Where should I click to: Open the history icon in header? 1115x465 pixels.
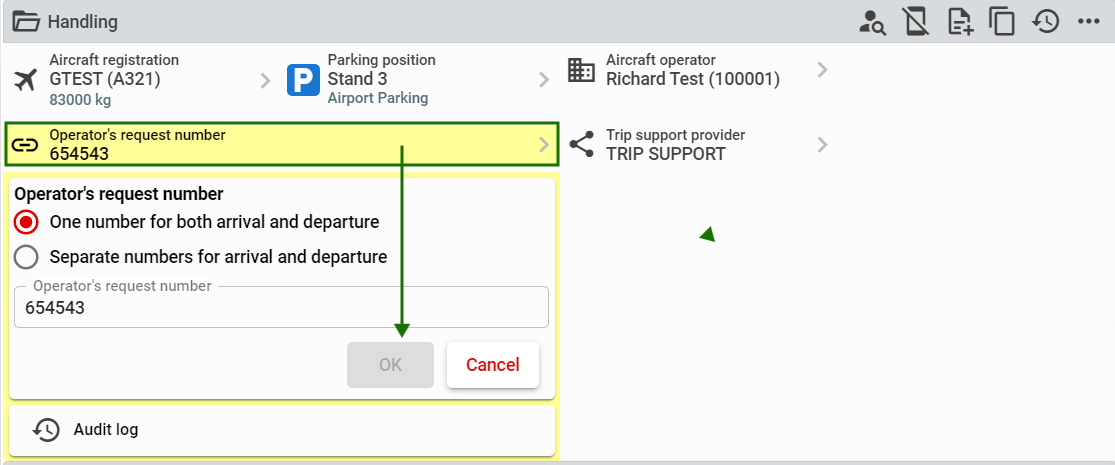coord(1046,21)
